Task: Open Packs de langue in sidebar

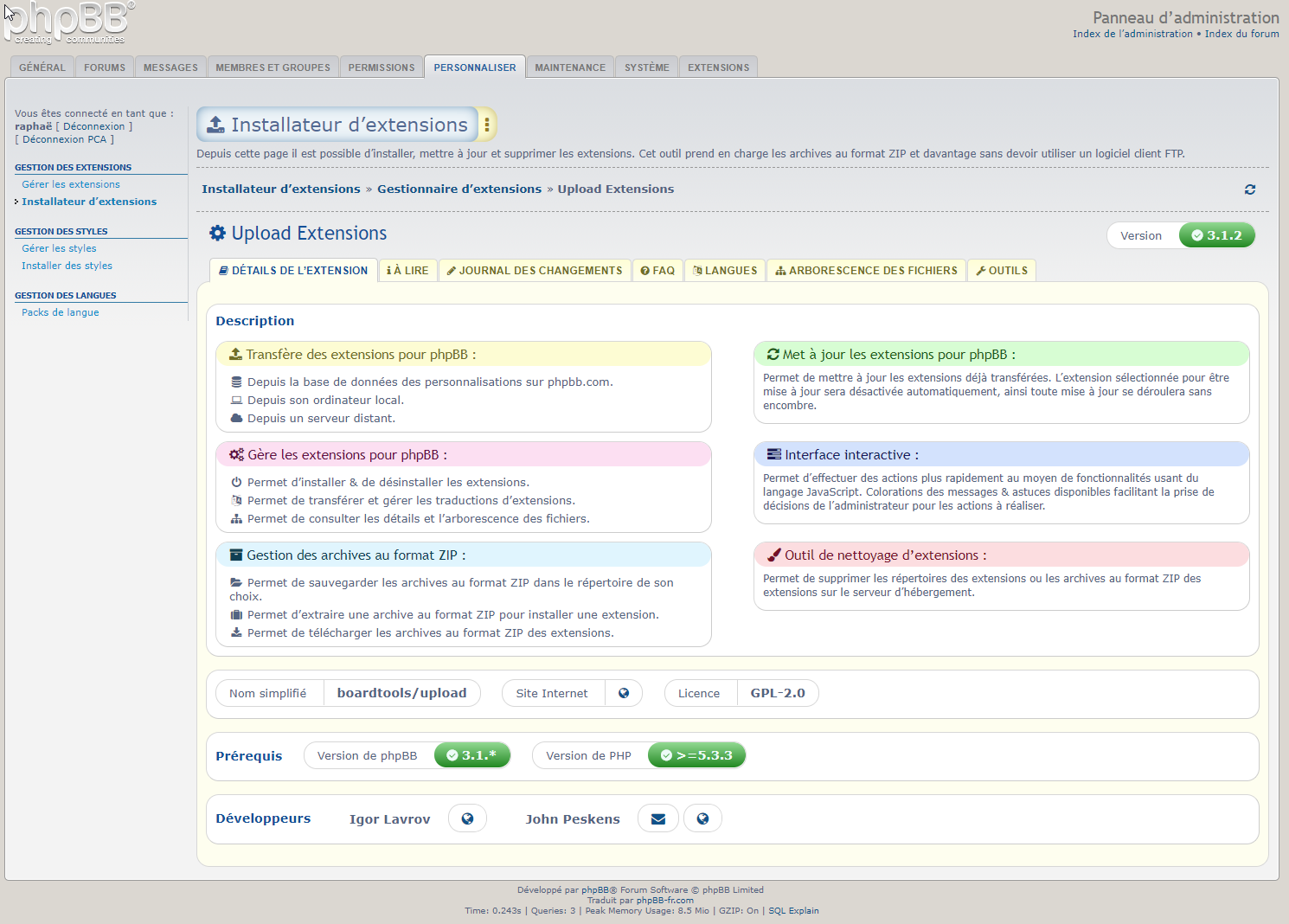Action: pyautogui.click(x=61, y=312)
